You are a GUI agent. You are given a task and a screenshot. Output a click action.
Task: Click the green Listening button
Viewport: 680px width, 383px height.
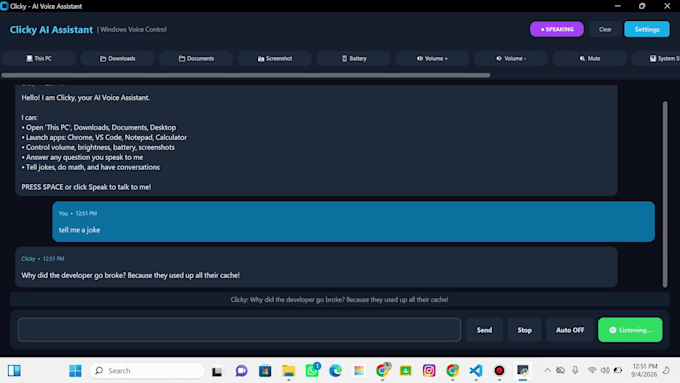[630, 330]
